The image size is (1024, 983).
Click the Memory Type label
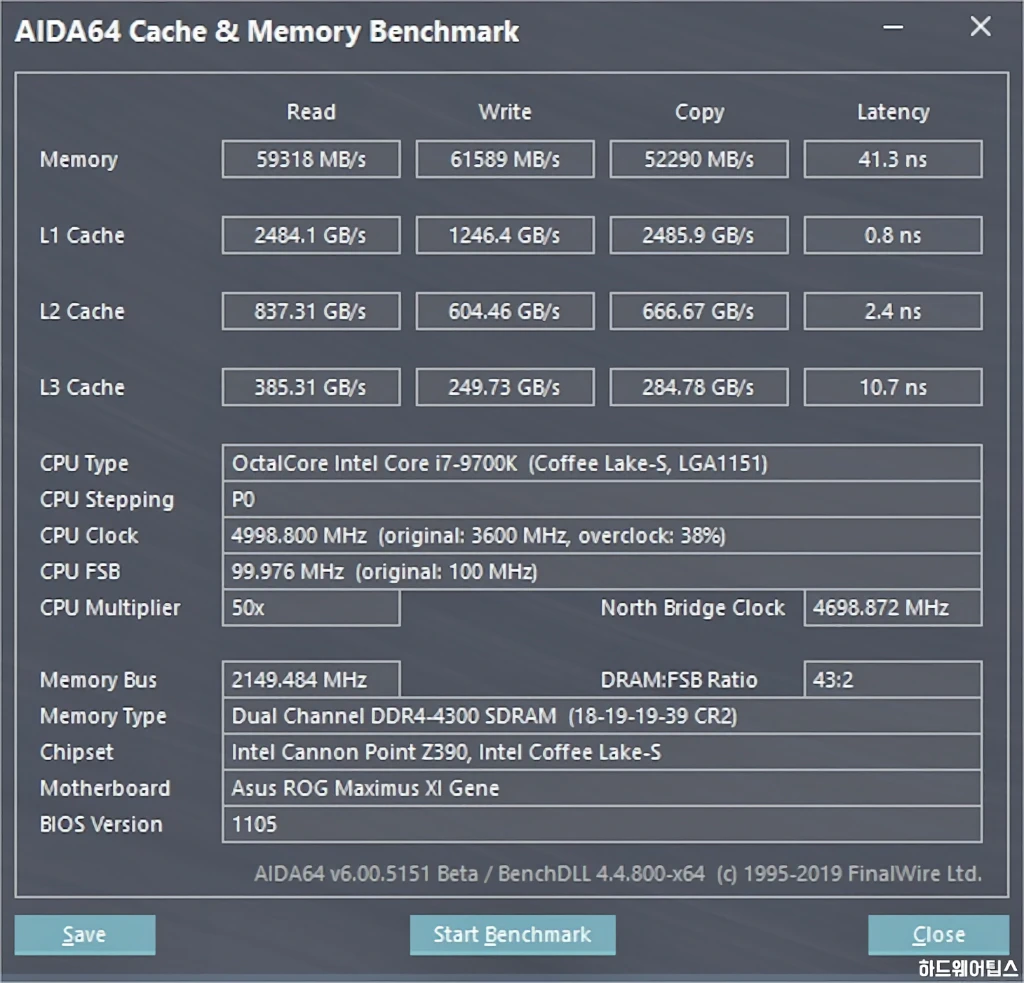103,717
